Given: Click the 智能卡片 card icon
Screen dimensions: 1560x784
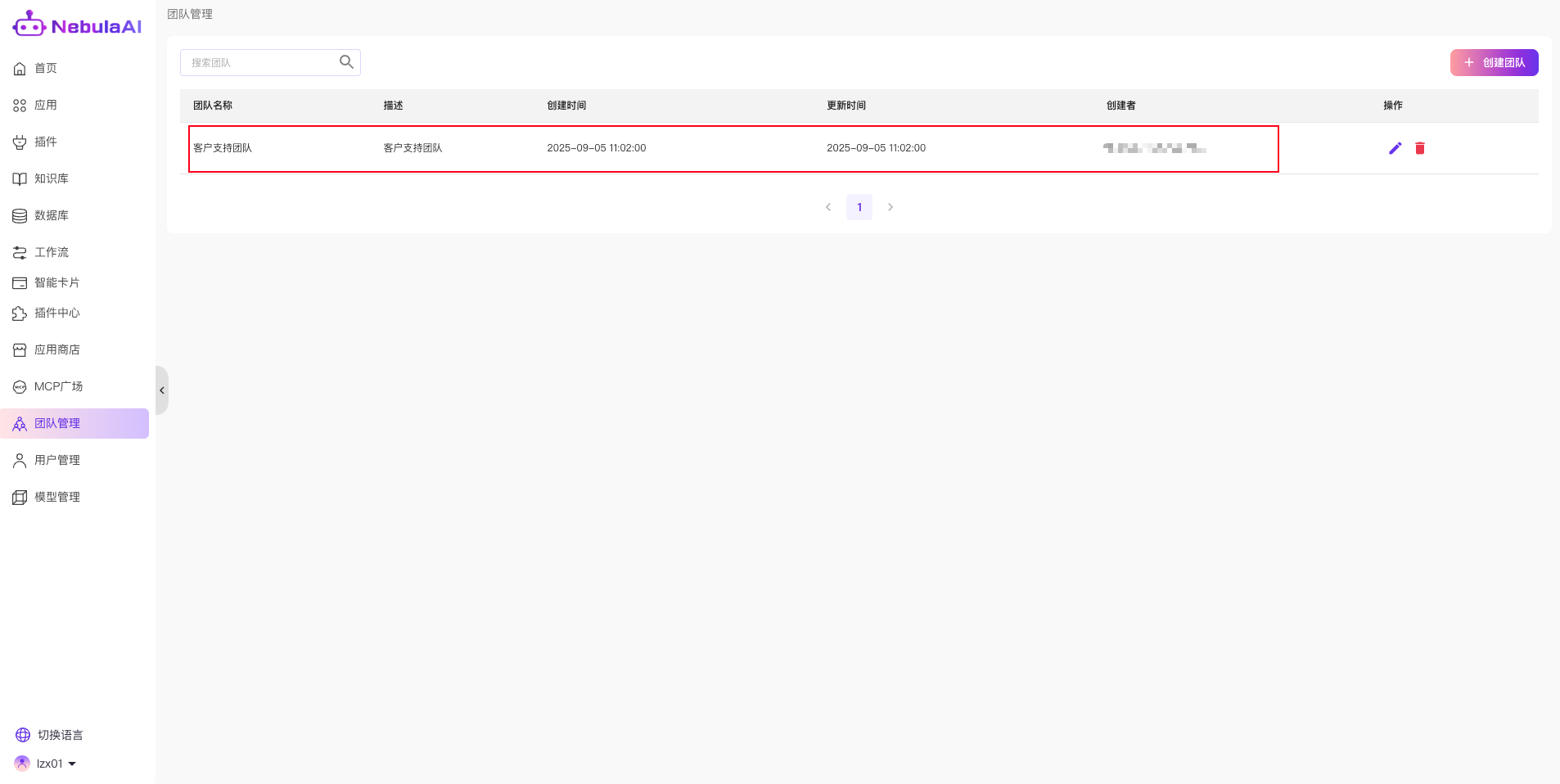Looking at the screenshot, I should (x=20, y=283).
